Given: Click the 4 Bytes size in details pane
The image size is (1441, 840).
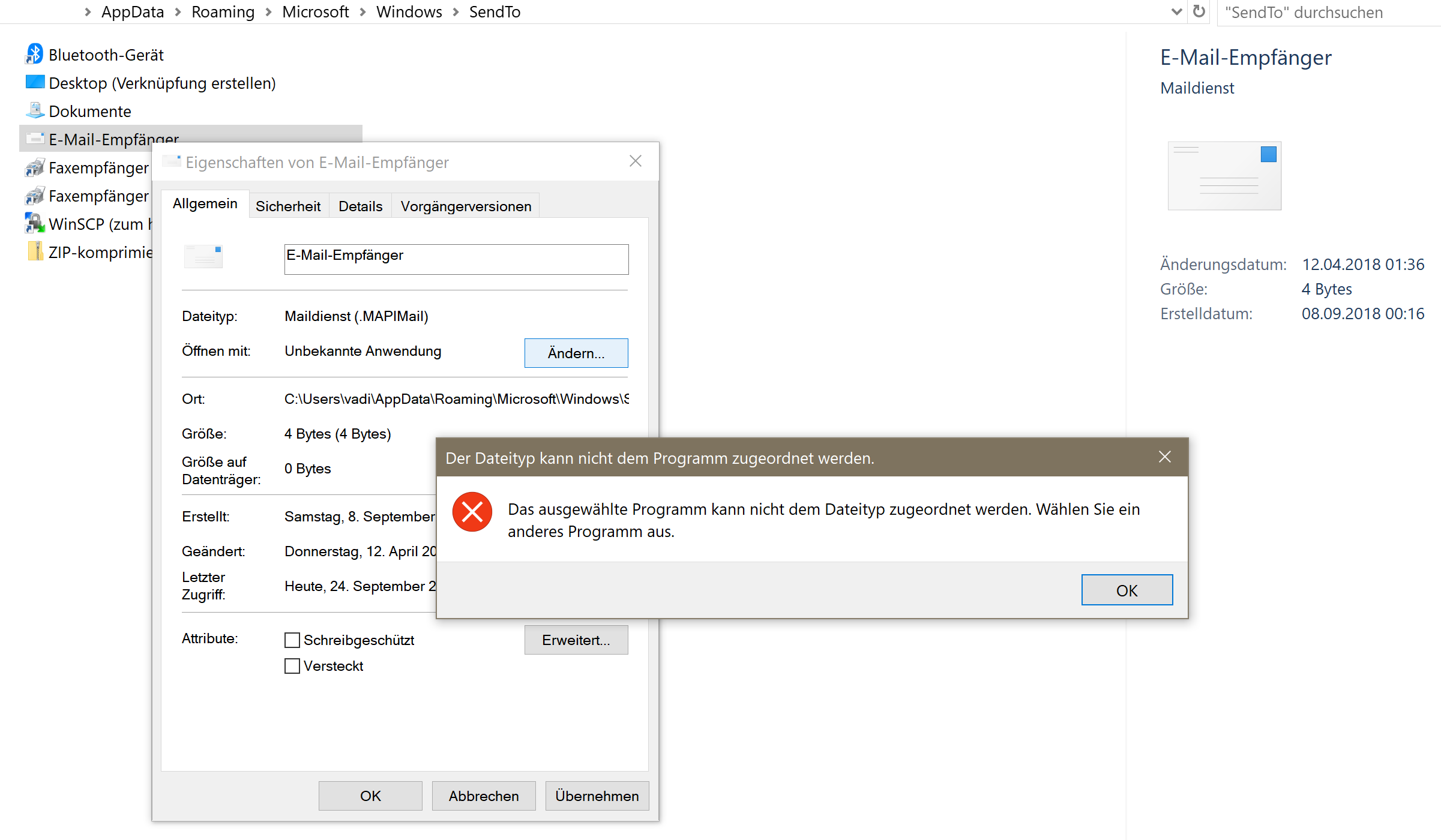Looking at the screenshot, I should coord(1326,289).
